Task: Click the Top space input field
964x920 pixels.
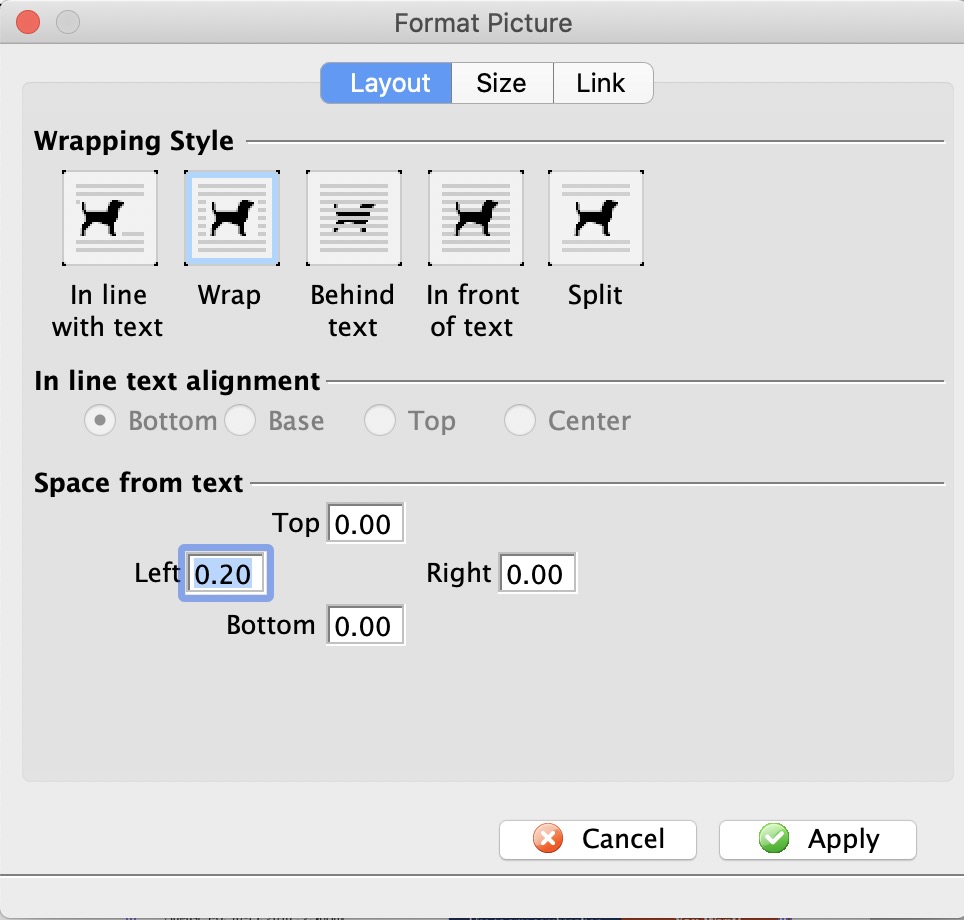Action: point(366,523)
